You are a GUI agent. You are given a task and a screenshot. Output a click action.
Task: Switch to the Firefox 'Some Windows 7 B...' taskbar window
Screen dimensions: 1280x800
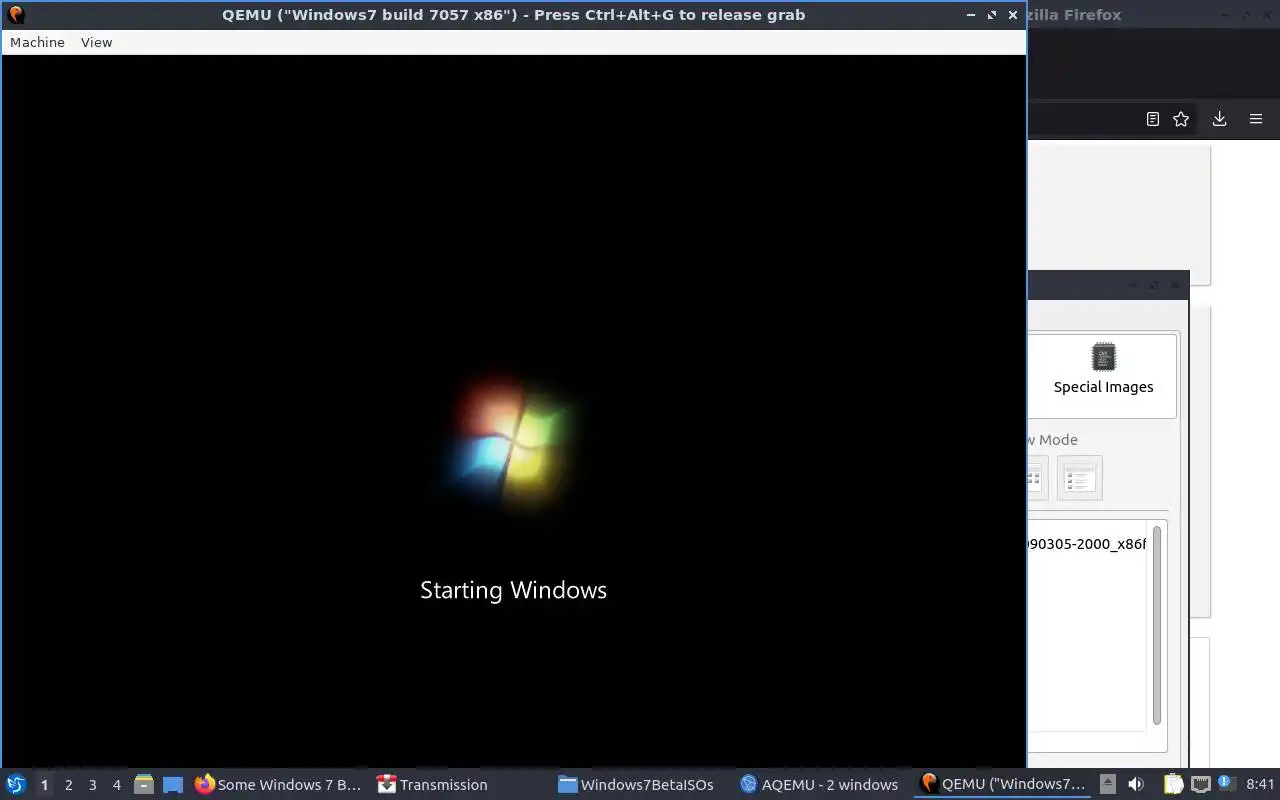278,785
